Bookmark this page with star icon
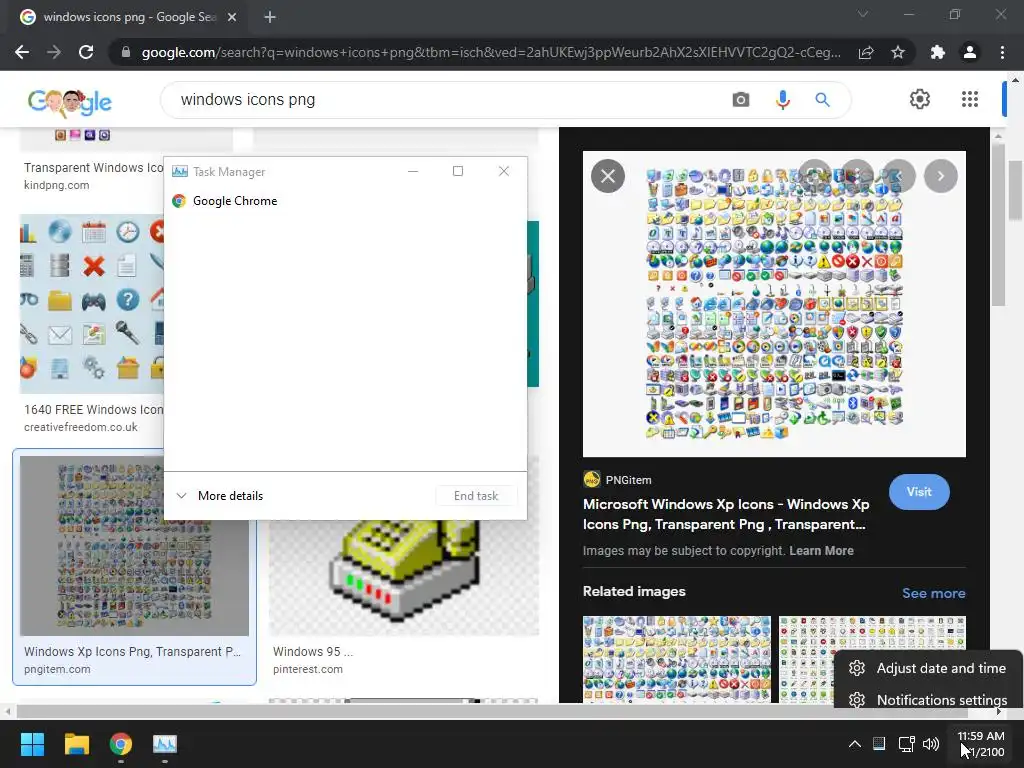Viewport: 1024px width, 768px height. 898,52
